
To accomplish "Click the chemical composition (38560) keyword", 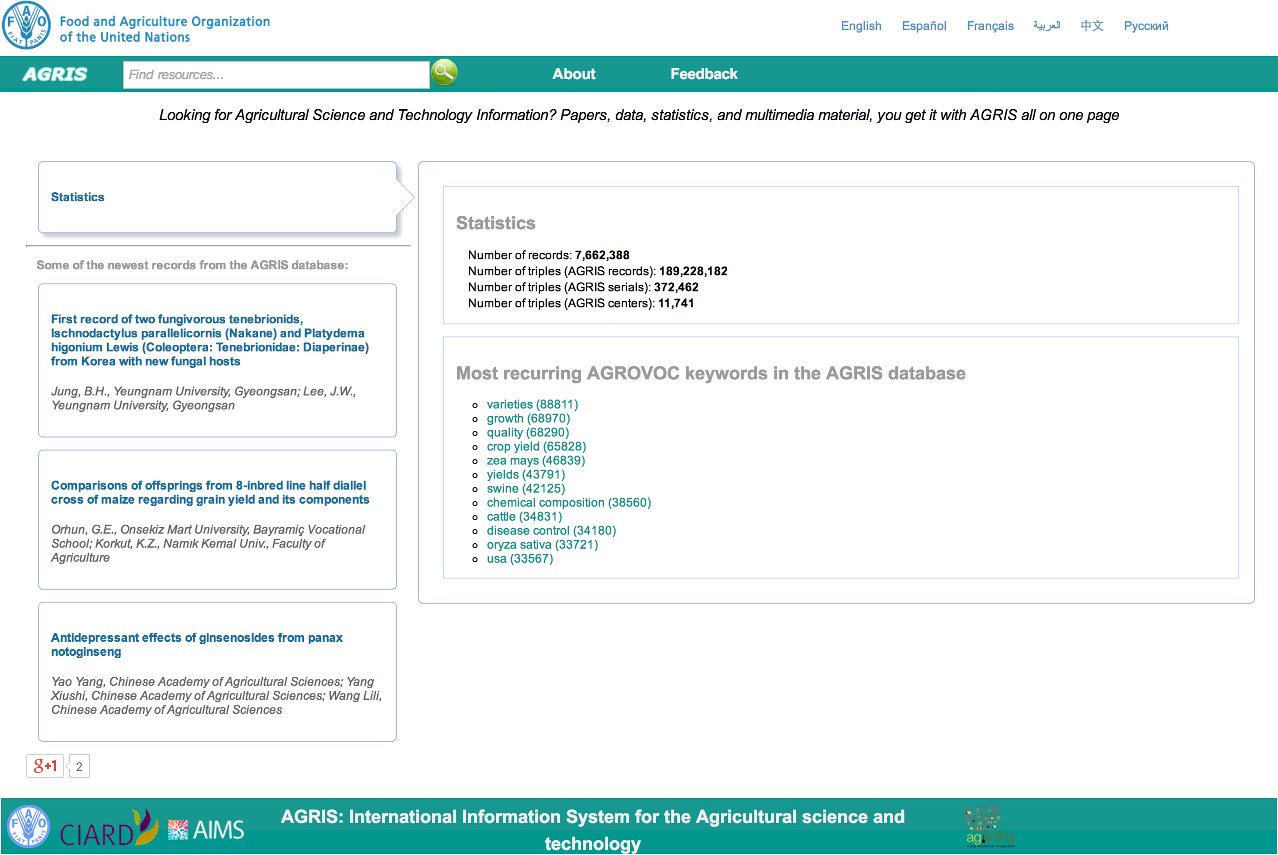I will (x=569, y=503).
